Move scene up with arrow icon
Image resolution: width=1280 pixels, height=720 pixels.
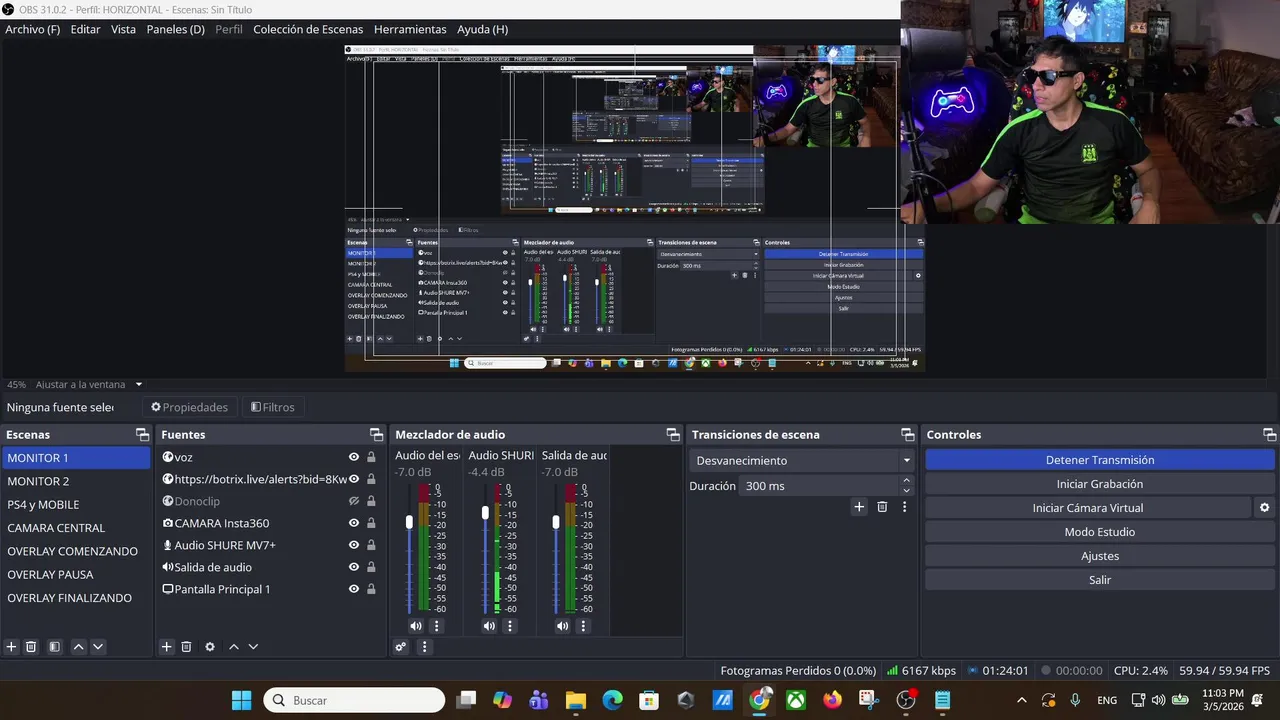click(x=79, y=647)
